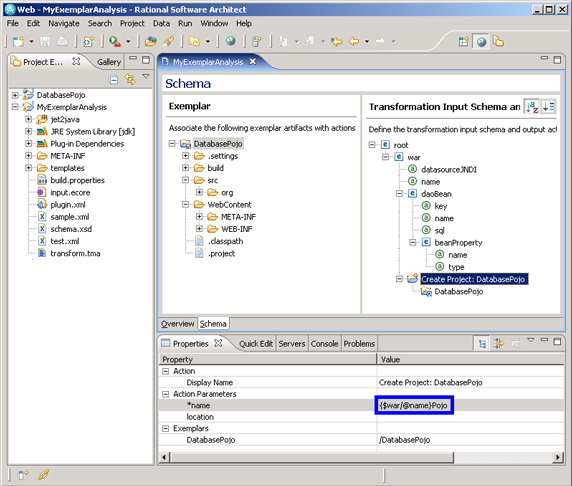The height and width of the screenshot is (486, 572).
Task: Click the open folder toolbar icon
Action: (150, 41)
